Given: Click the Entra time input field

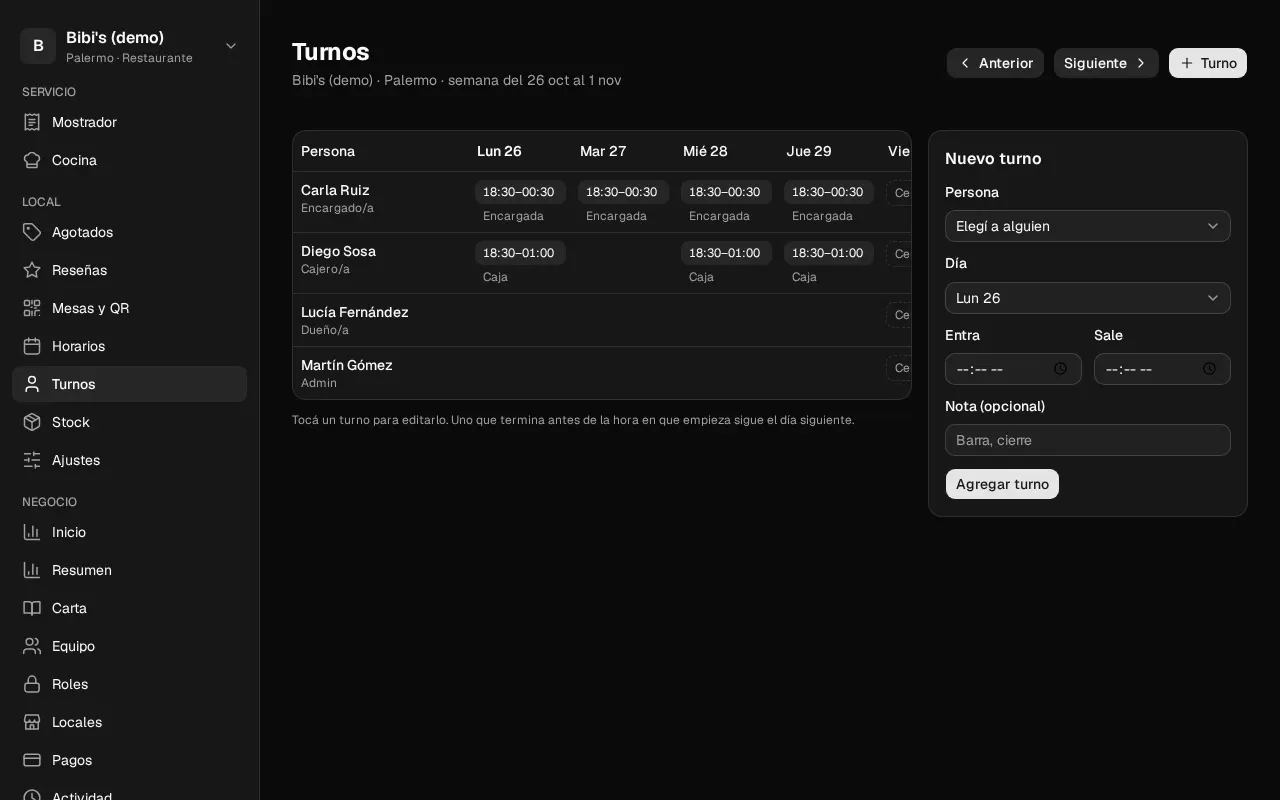Looking at the screenshot, I should (1013, 369).
